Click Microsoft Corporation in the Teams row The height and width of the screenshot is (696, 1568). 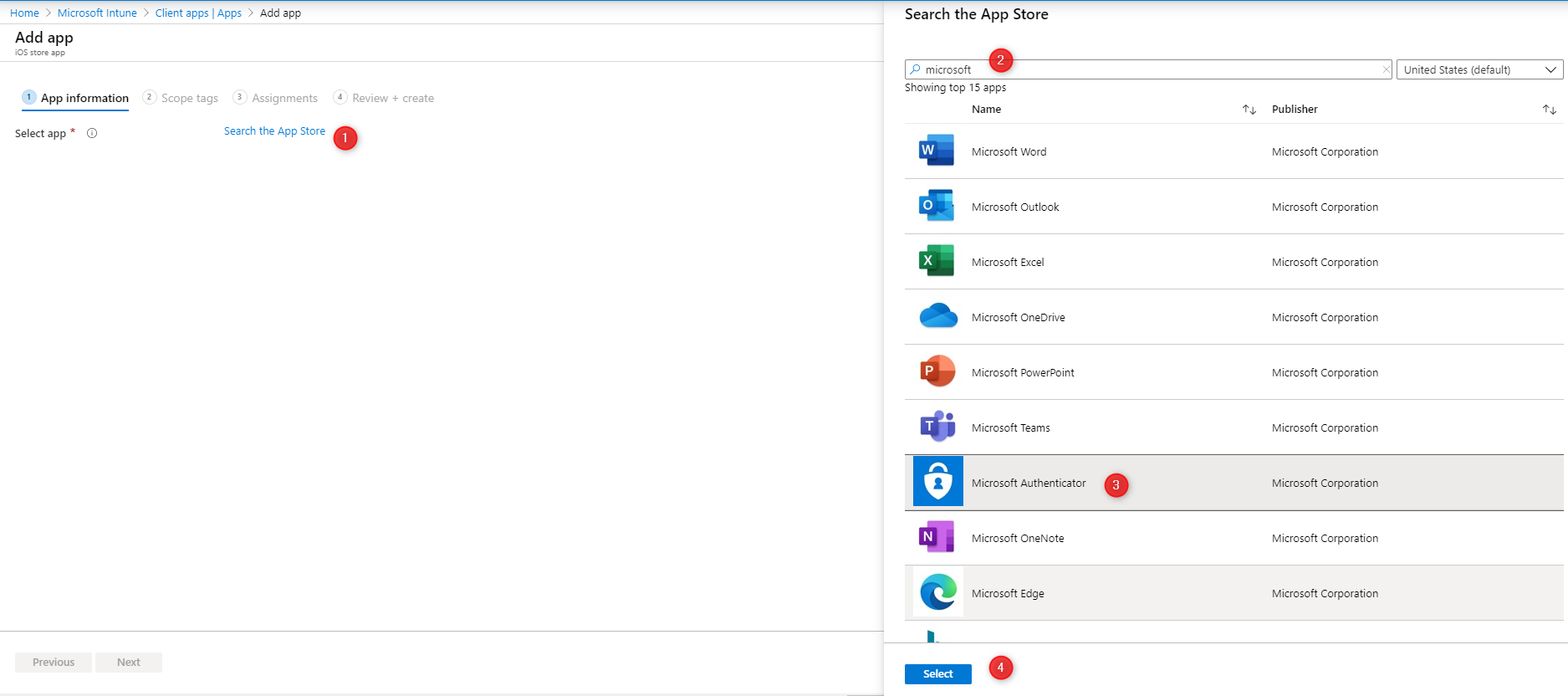pyautogui.click(x=1325, y=427)
